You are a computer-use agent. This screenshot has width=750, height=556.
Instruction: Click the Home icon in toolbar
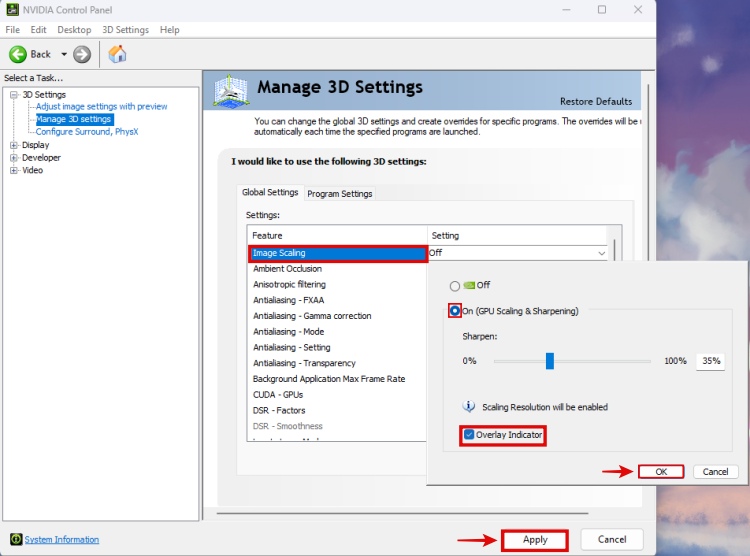pos(117,54)
